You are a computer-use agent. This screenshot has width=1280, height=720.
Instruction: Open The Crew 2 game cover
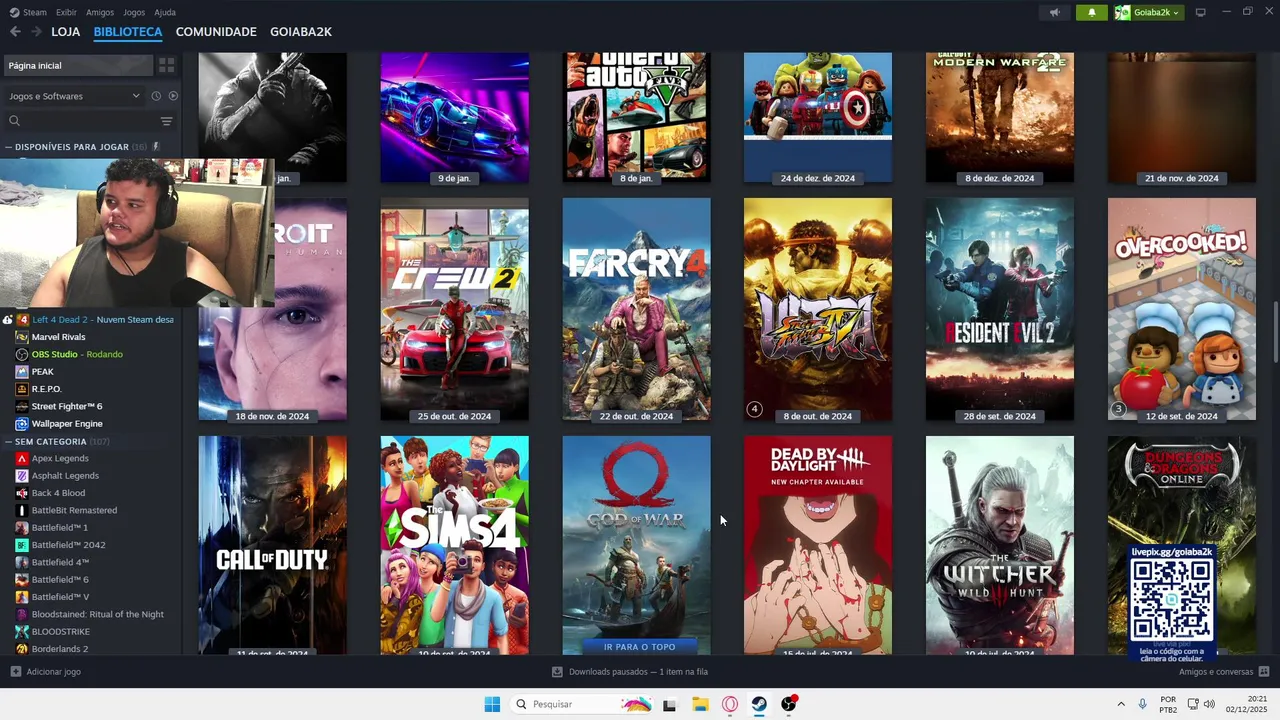point(454,309)
